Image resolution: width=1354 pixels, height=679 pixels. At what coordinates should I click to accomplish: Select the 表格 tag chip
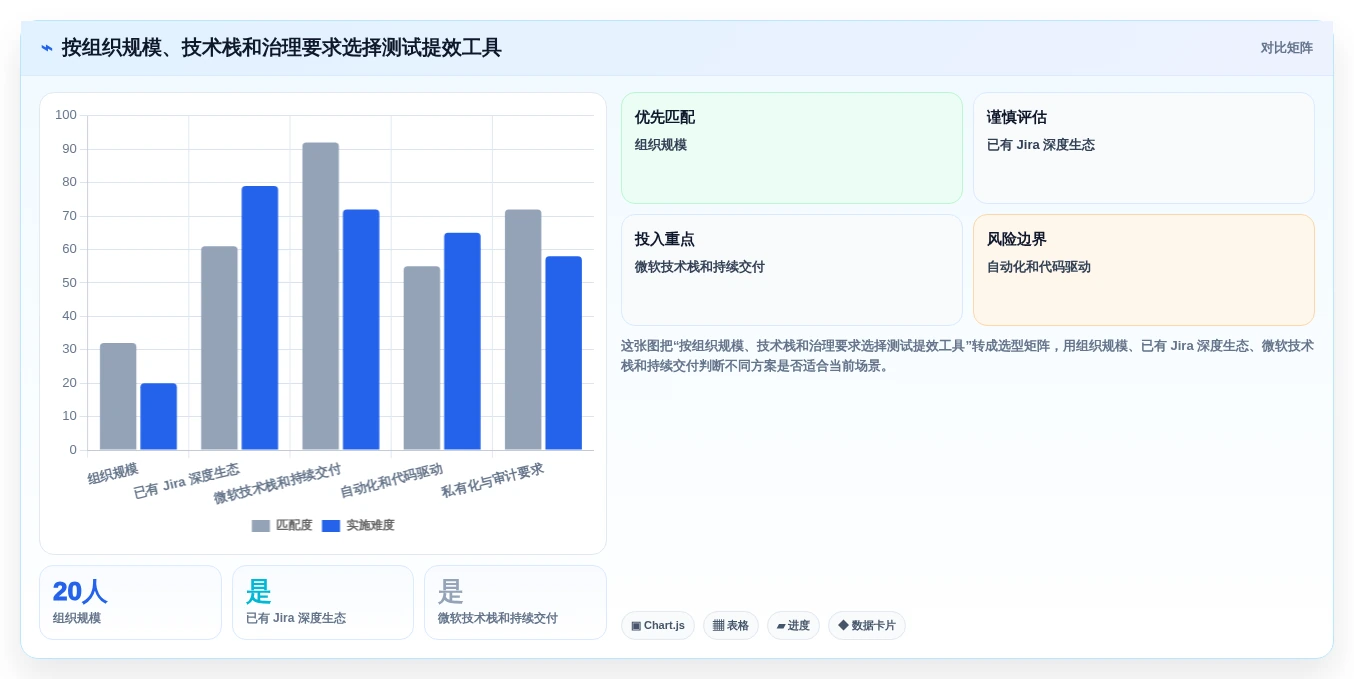pos(731,626)
